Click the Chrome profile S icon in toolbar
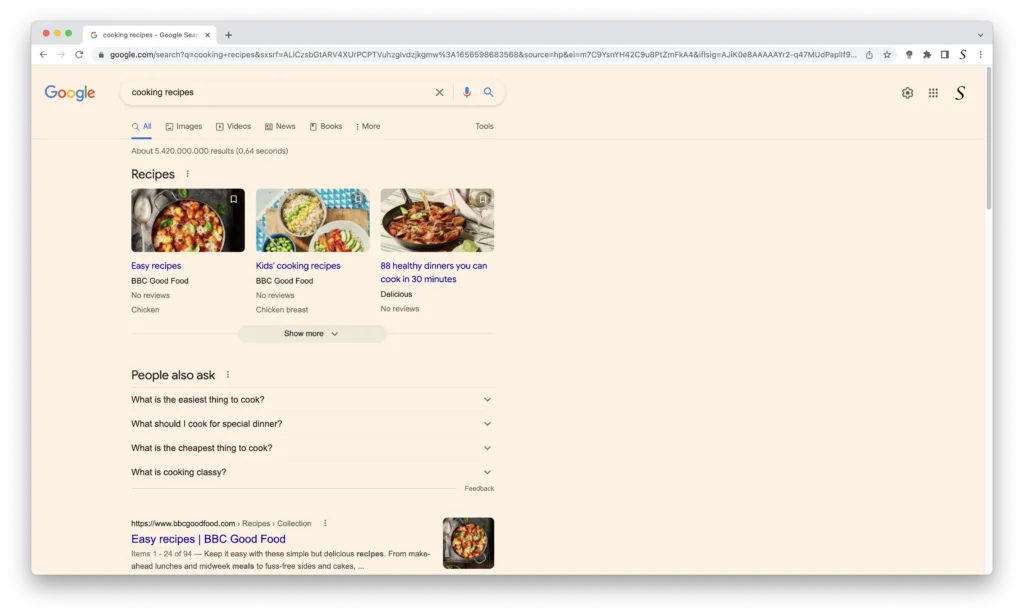The image size is (1024, 616). [963, 55]
